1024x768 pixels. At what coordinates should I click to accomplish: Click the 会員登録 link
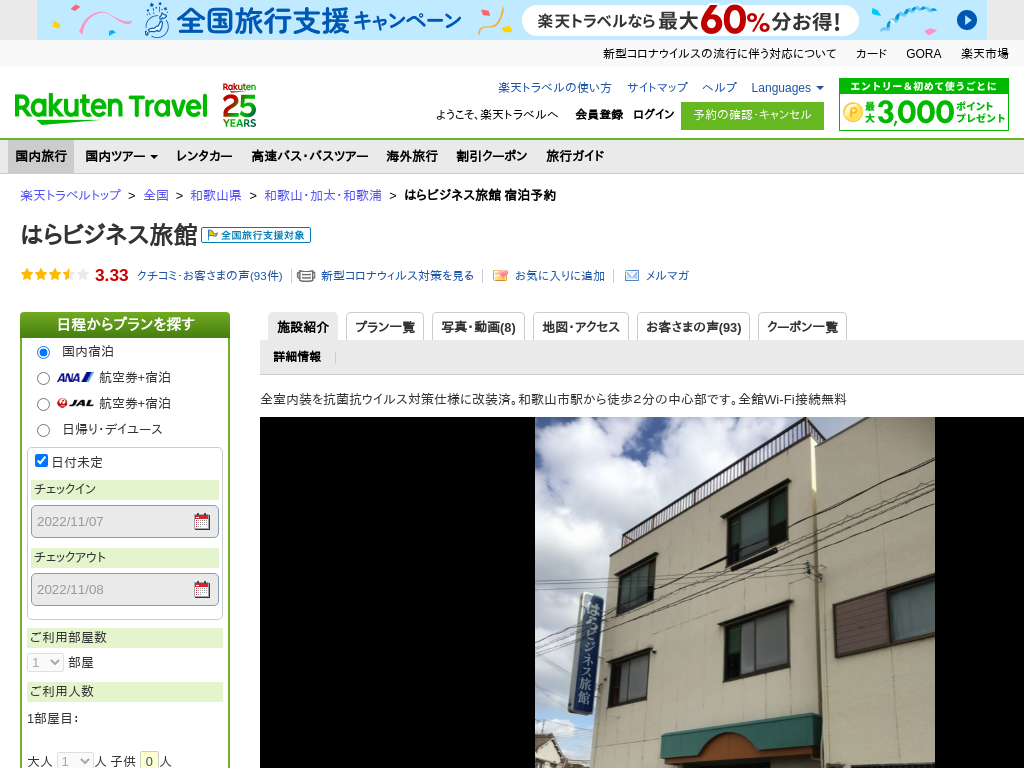[599, 114]
